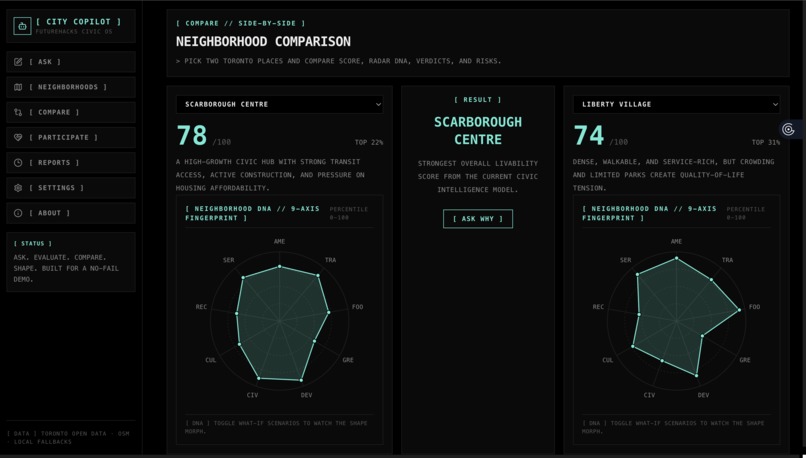Click Liberty Village radar FOO axis label
The width and height of the screenshot is (806, 458).
click(754, 307)
